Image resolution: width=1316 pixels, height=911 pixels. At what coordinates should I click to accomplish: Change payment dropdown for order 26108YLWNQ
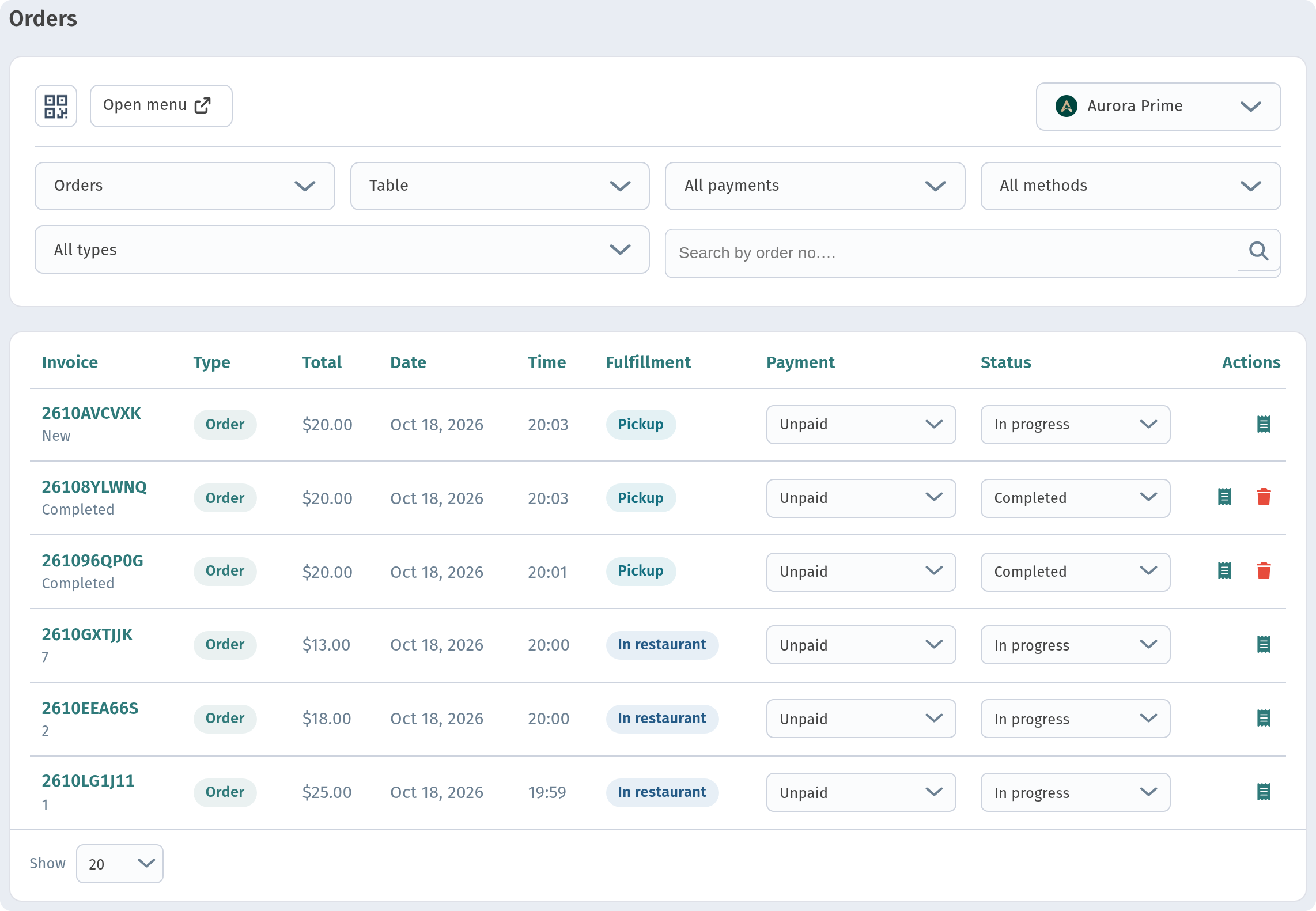(861, 498)
